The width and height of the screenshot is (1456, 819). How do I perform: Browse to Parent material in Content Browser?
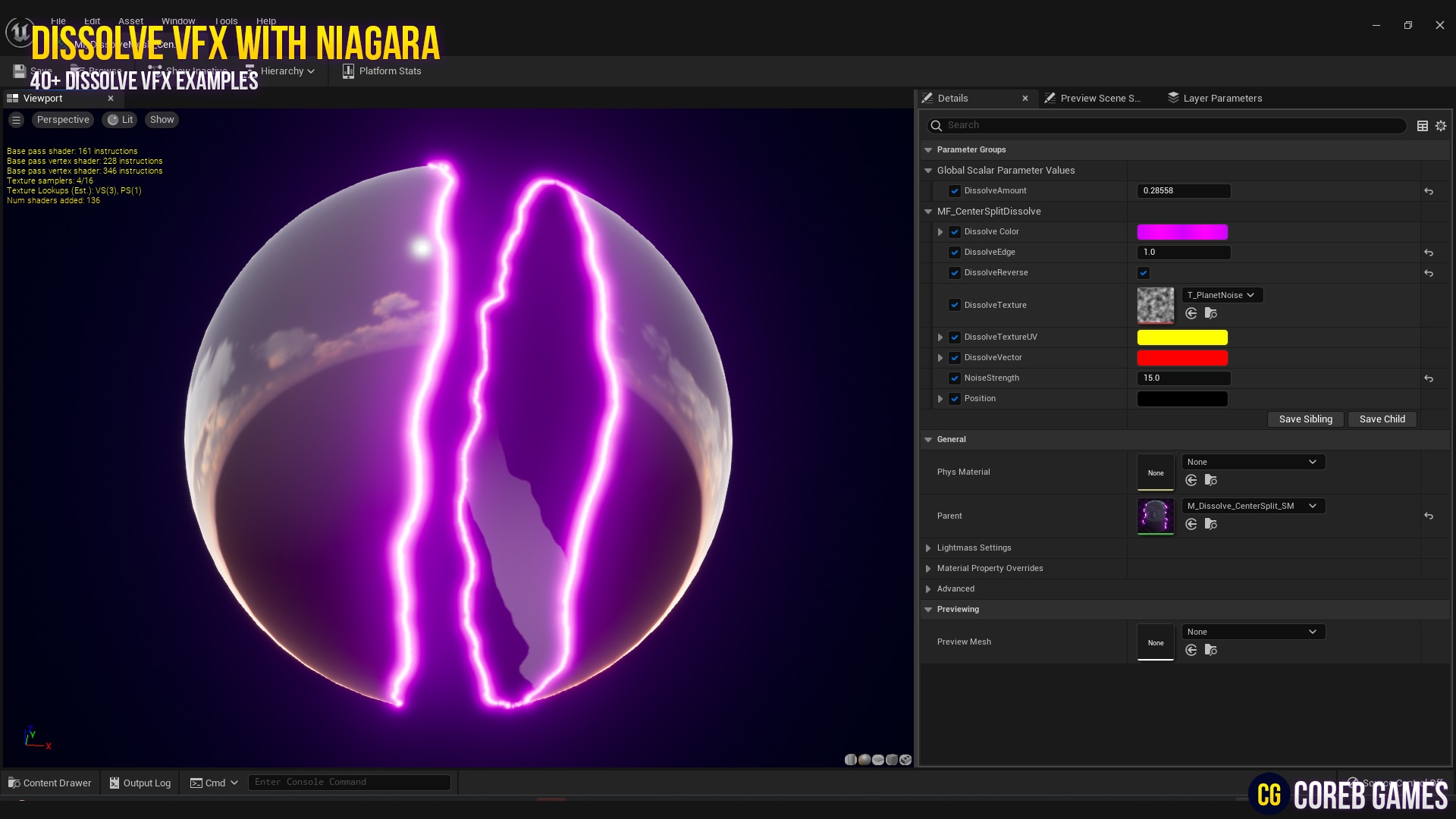(1211, 524)
